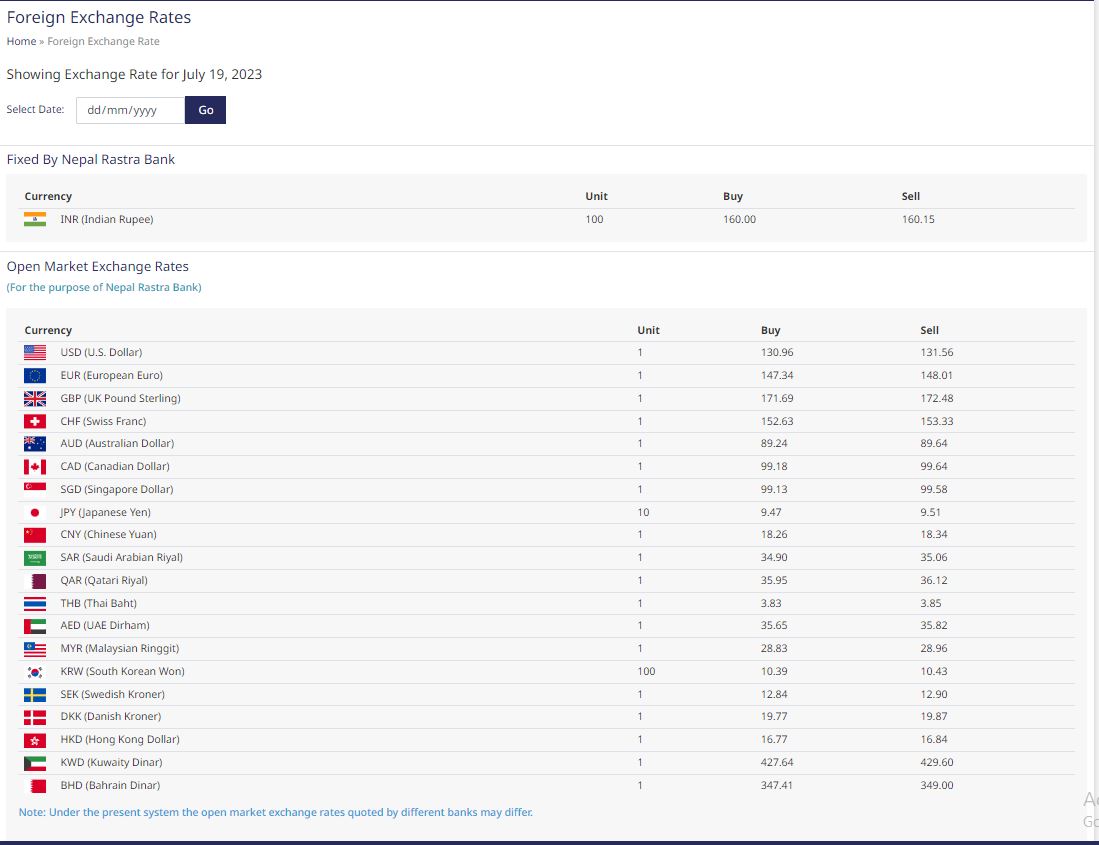Image resolution: width=1099 pixels, height=845 pixels.
Task: Click the July 19, 2023 exchange rate heading
Action: (x=134, y=74)
